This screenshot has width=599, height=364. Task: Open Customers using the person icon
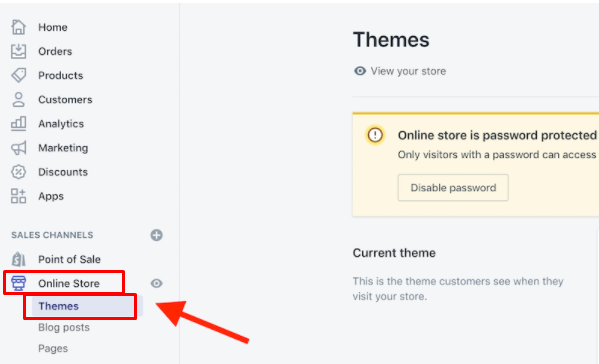[x=18, y=99]
